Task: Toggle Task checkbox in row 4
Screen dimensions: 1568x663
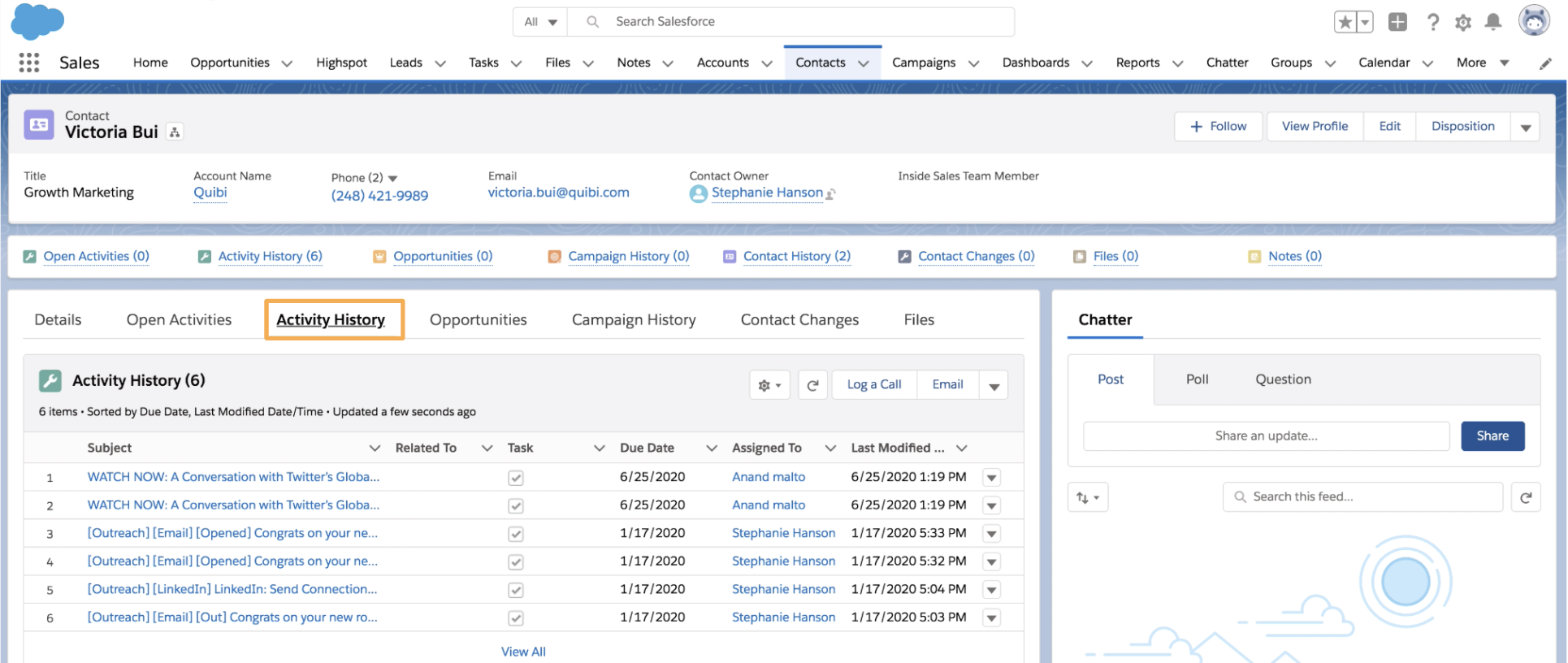Action: [516, 562]
